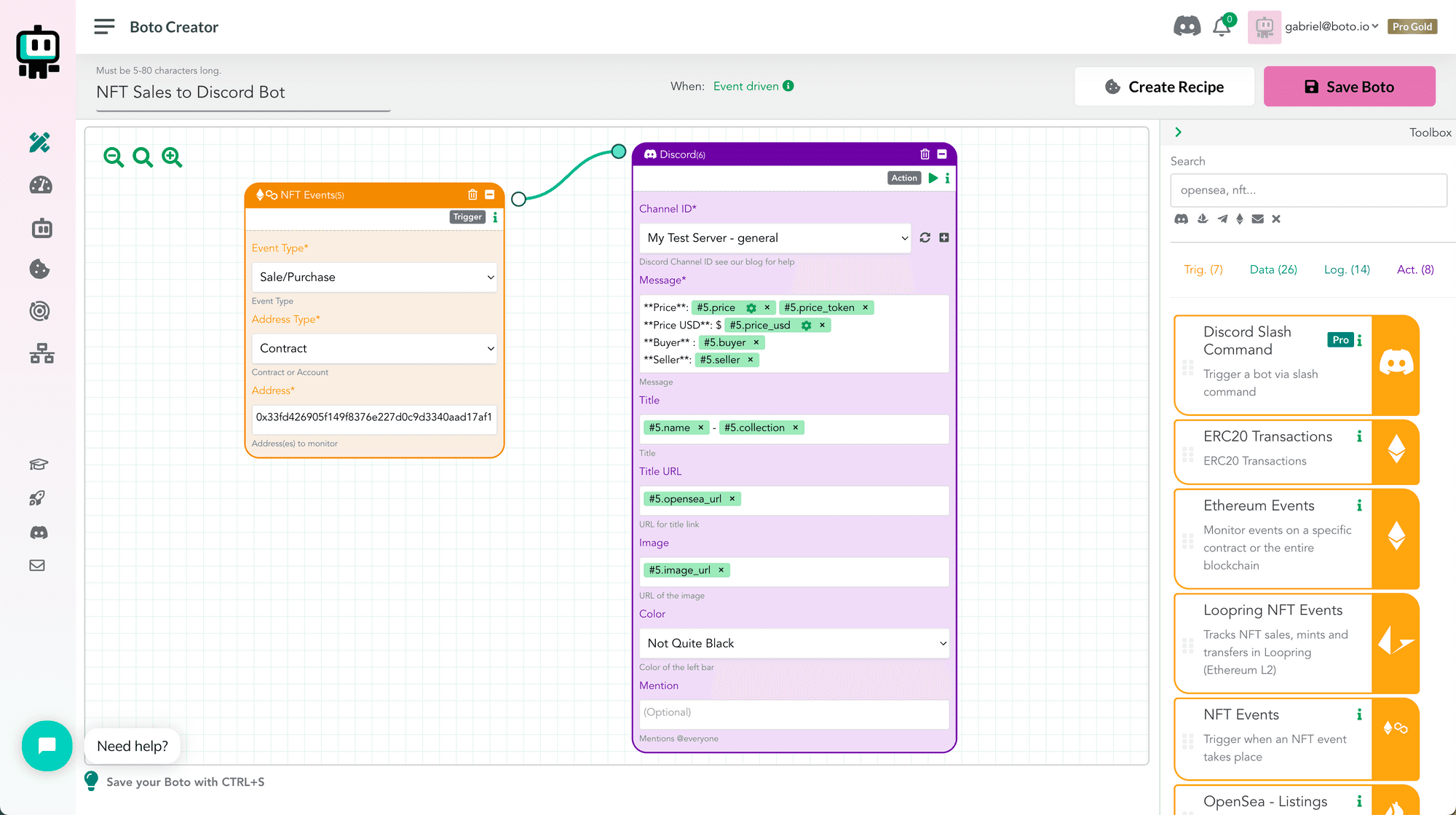1456x815 pixels.
Task: Remove the #5.name variable tag
Action: [x=700, y=428]
